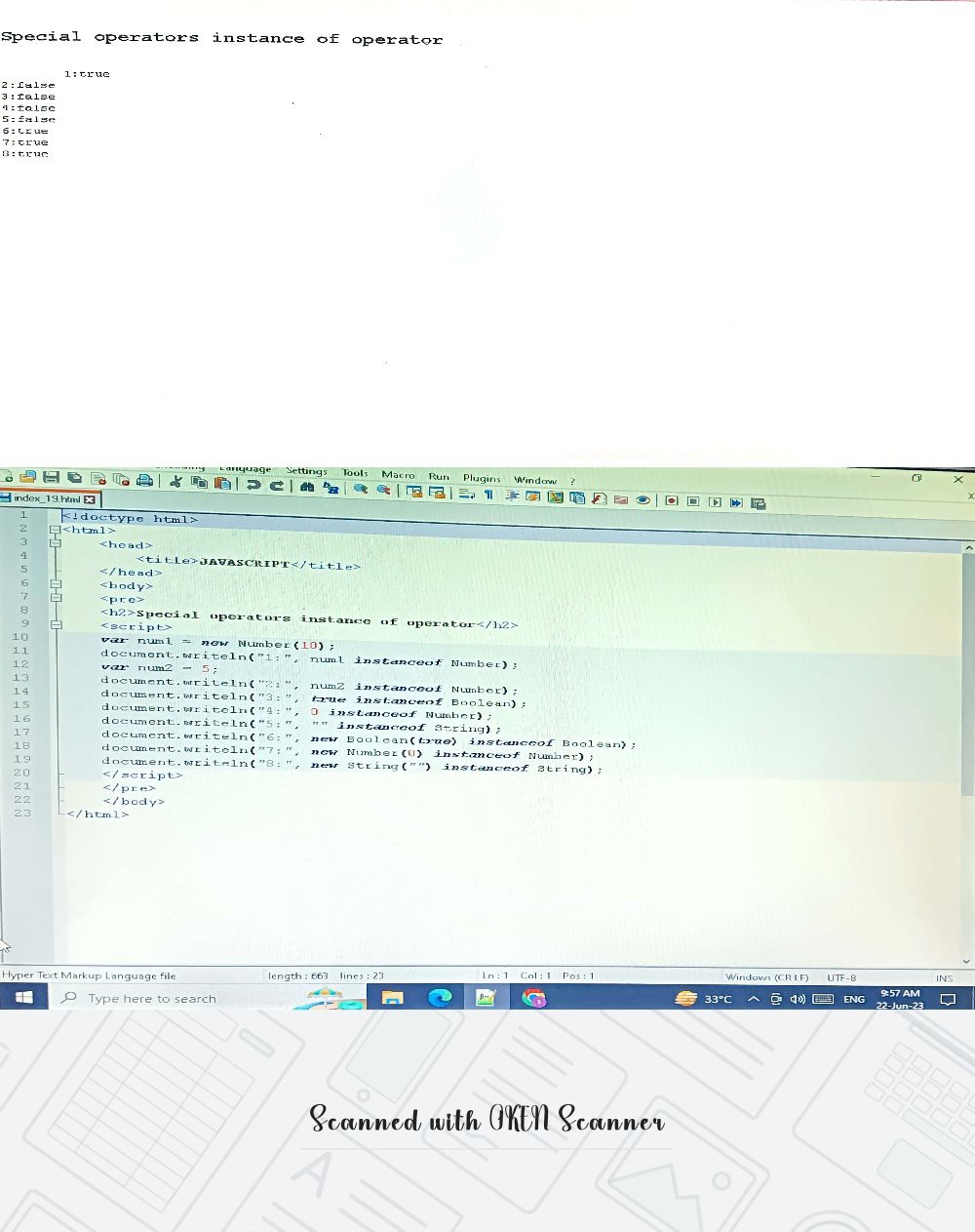This screenshot has height=1232, width=975.
Task: Click the Windows taskbar search box
Action: point(151,998)
